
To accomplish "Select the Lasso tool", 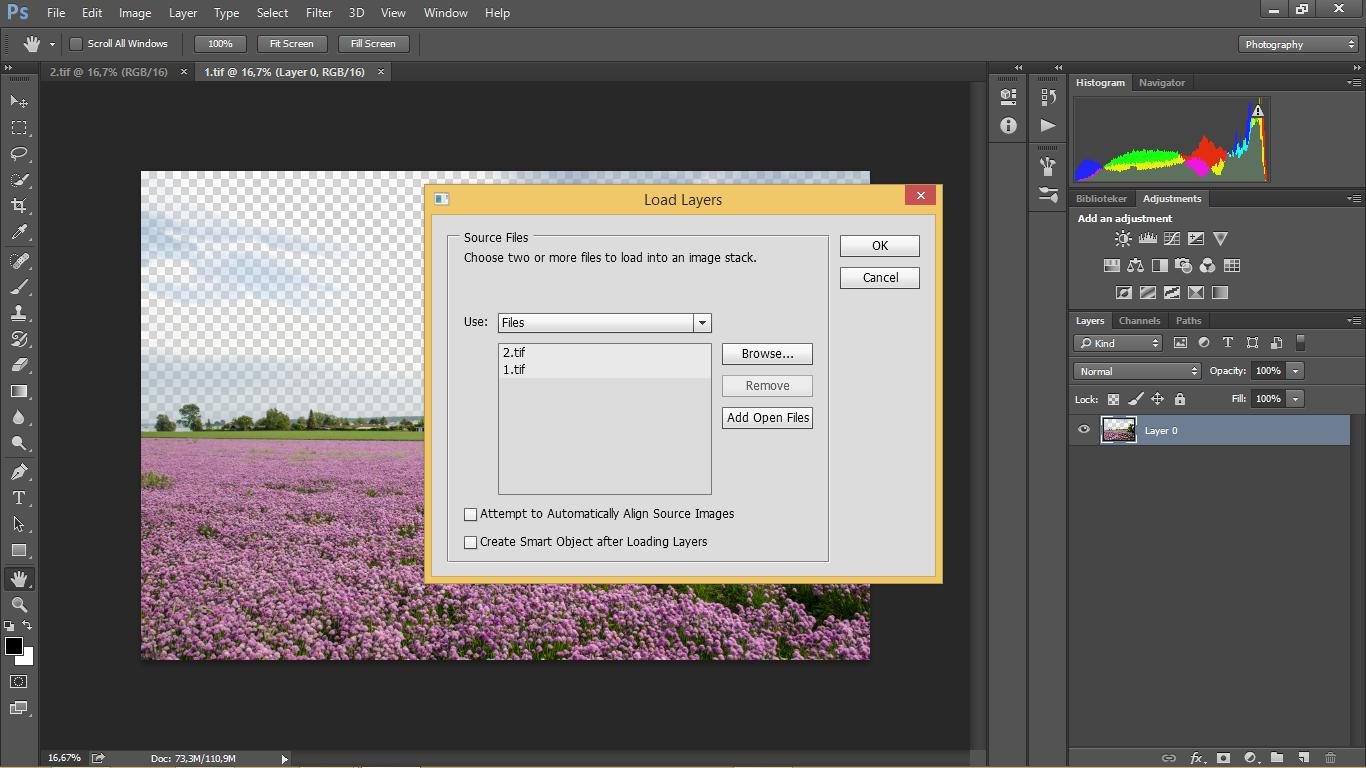I will coord(19,154).
